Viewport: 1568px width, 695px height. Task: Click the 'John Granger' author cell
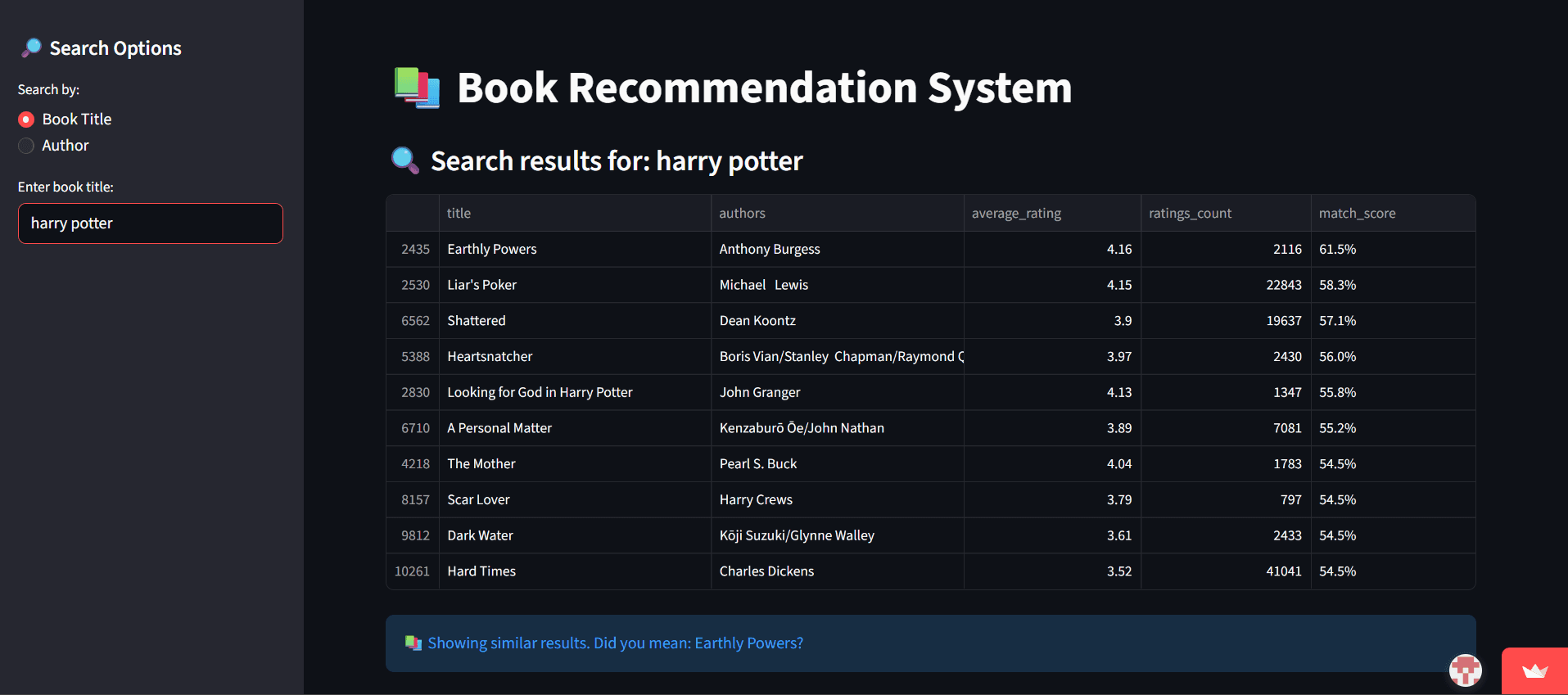[x=837, y=392]
